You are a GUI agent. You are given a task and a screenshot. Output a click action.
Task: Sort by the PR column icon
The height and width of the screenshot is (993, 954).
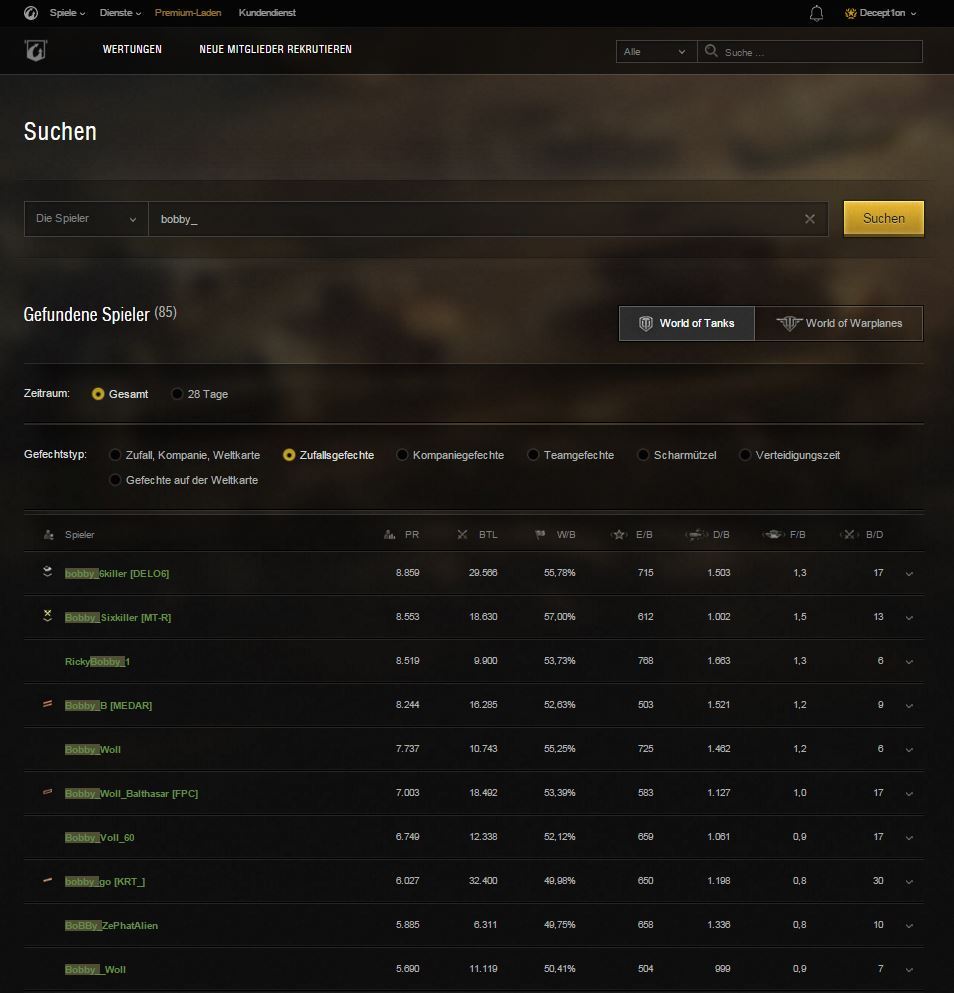pyautogui.click(x=390, y=535)
